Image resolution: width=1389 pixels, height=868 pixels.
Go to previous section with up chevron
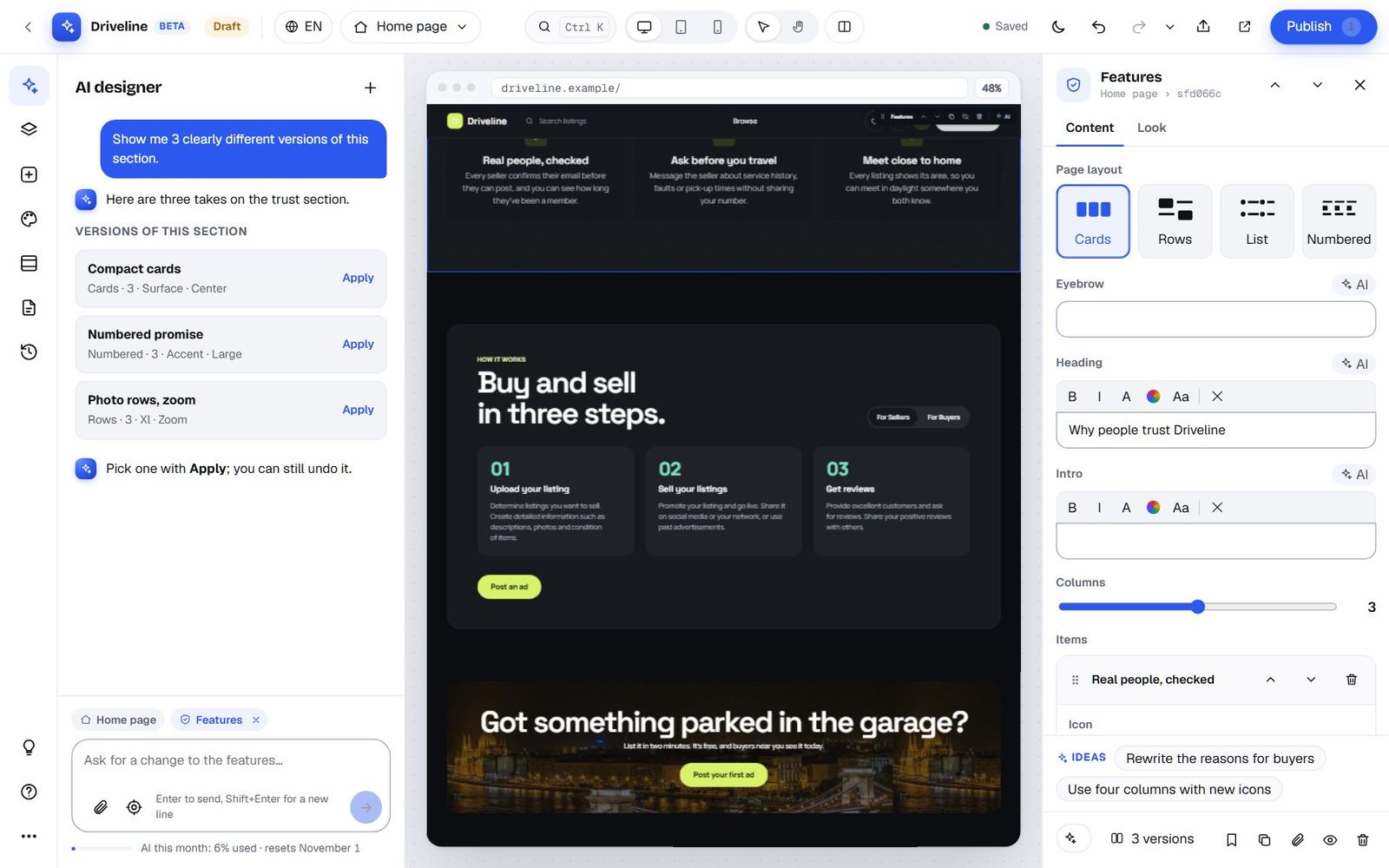[x=1274, y=85]
